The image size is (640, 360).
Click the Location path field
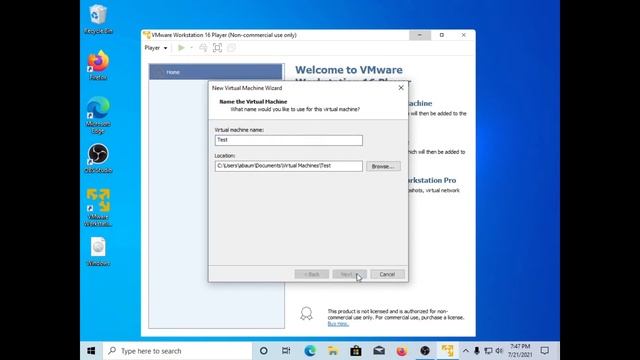[289, 166]
